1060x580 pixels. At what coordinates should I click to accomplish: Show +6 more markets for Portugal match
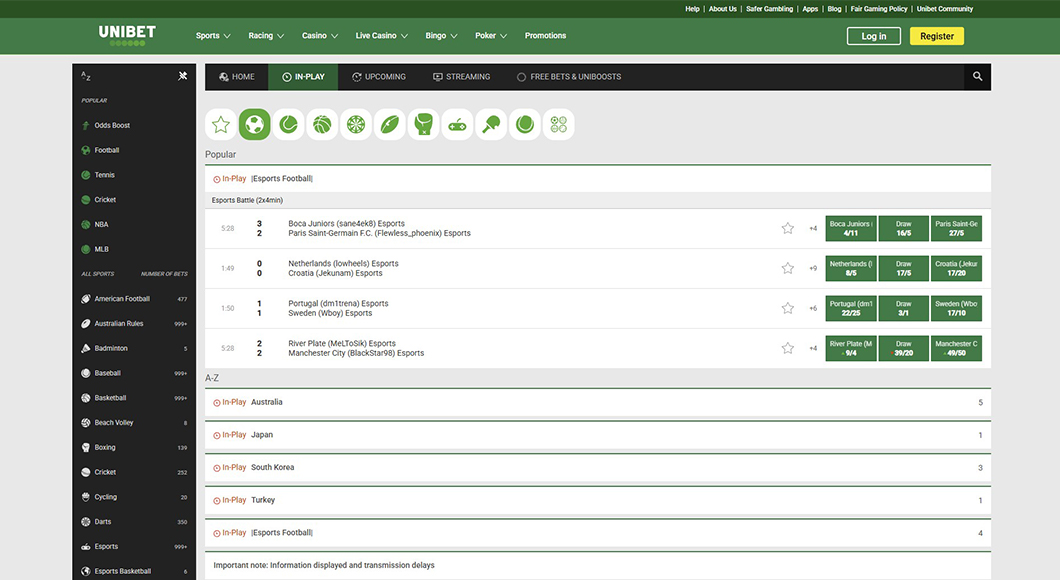tap(813, 308)
